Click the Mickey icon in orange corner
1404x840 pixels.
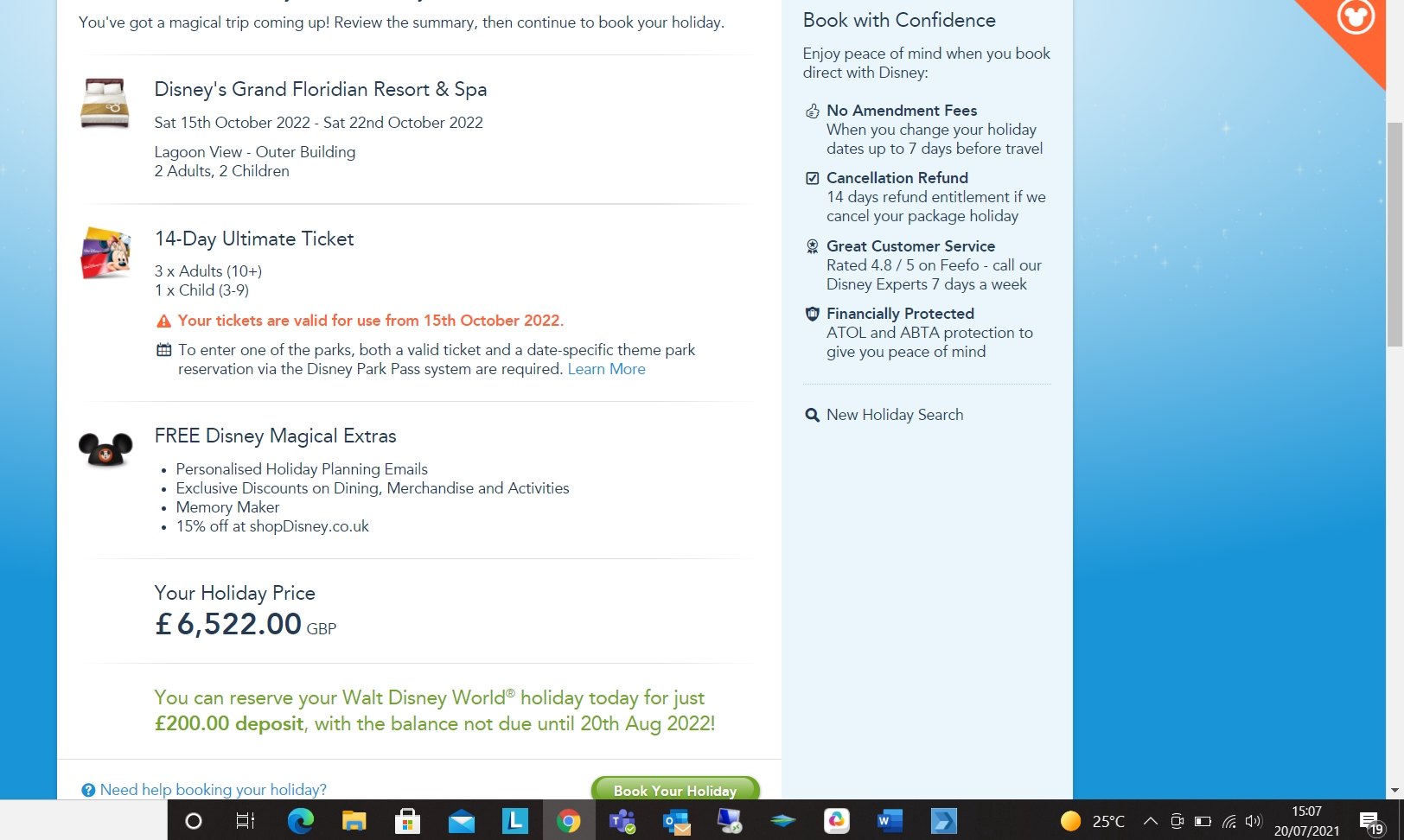tap(1355, 17)
